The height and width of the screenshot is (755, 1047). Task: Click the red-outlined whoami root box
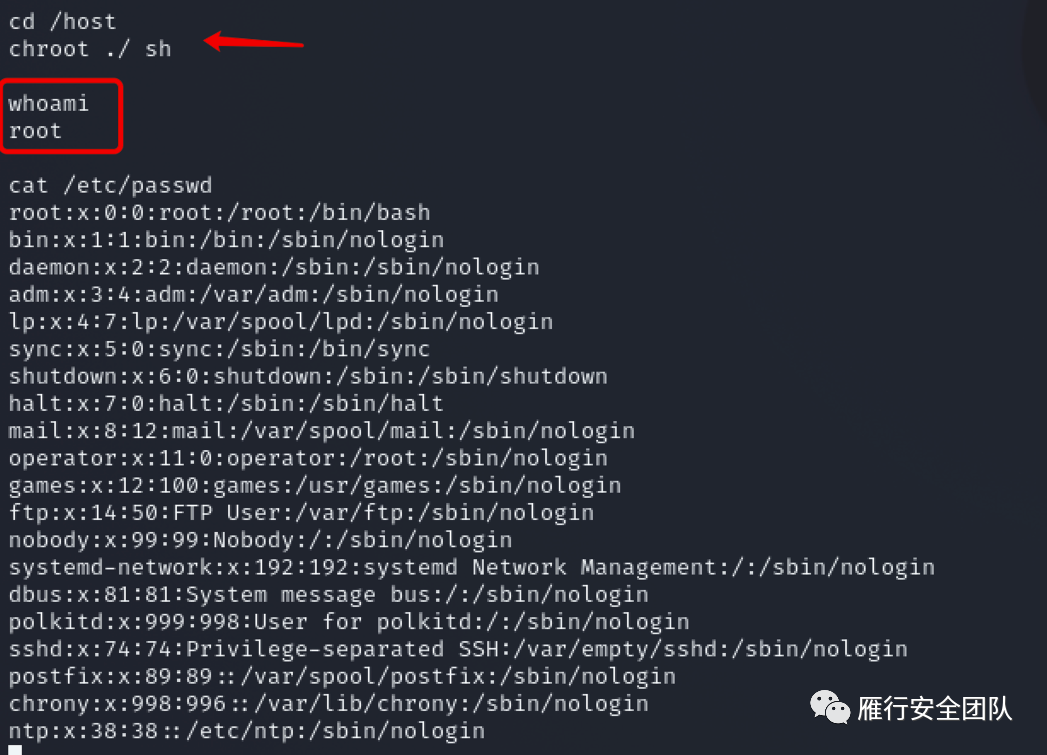(x=62, y=117)
